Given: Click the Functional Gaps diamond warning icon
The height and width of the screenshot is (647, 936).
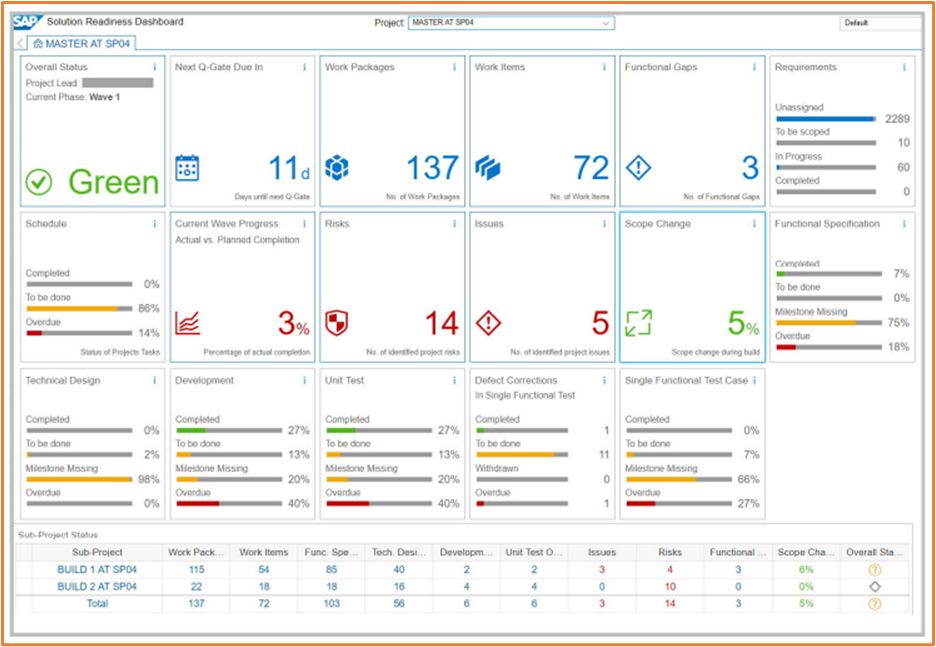Looking at the screenshot, I should pos(638,168).
